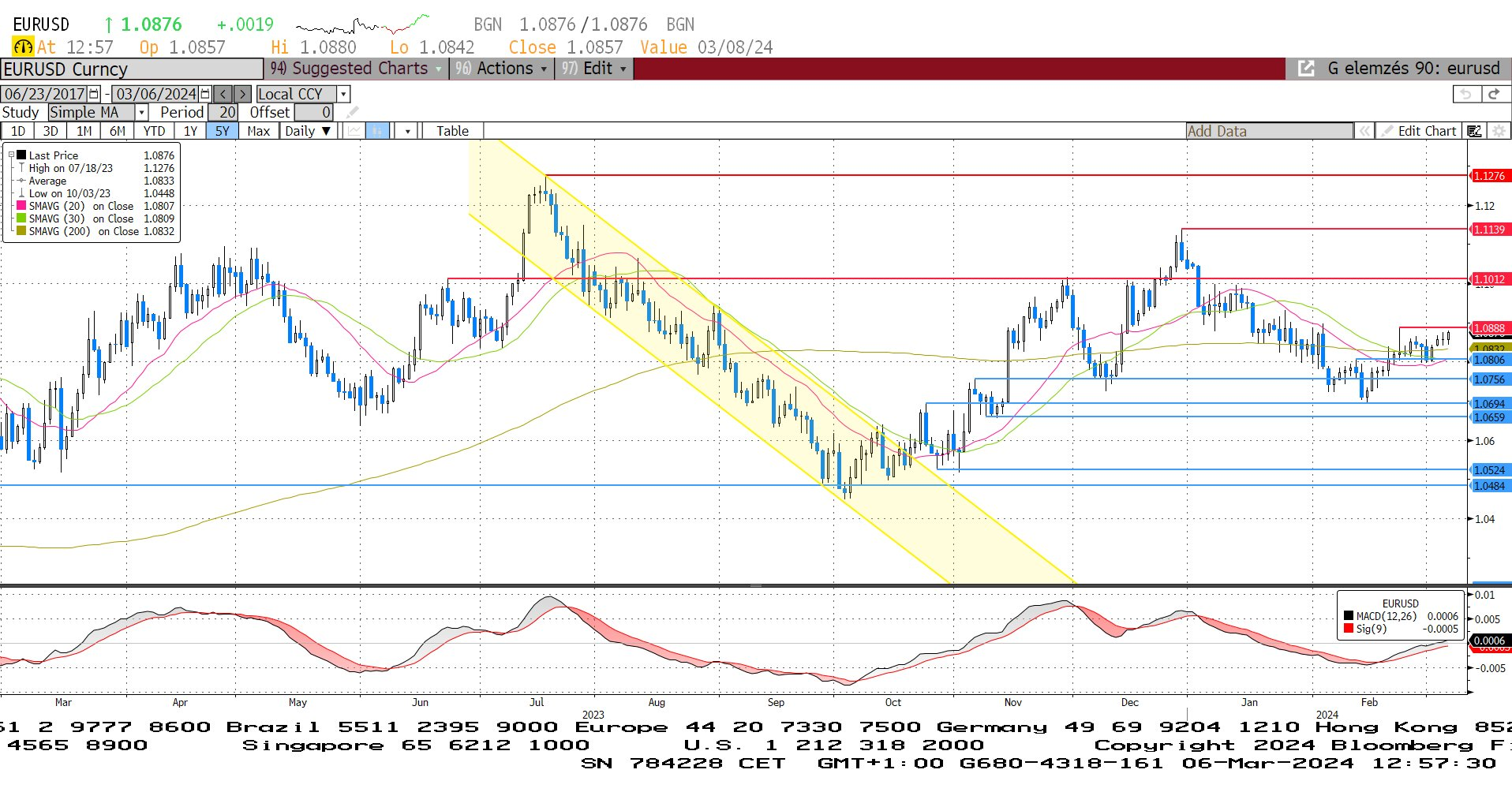The width and height of the screenshot is (1512, 807).
Task: Focus the Period input field
Action: 223,112
